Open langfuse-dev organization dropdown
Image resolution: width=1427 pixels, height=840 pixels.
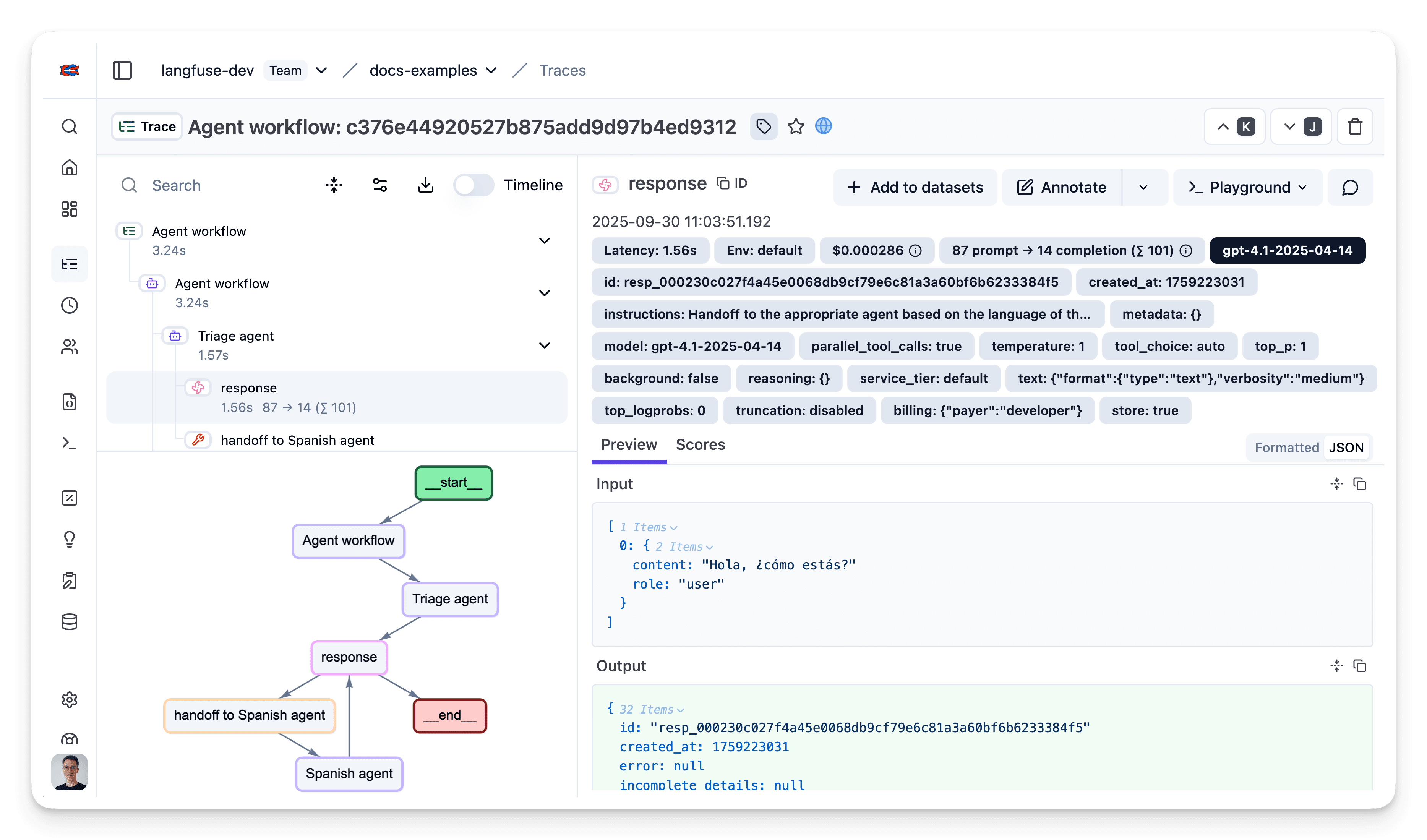[x=321, y=70]
